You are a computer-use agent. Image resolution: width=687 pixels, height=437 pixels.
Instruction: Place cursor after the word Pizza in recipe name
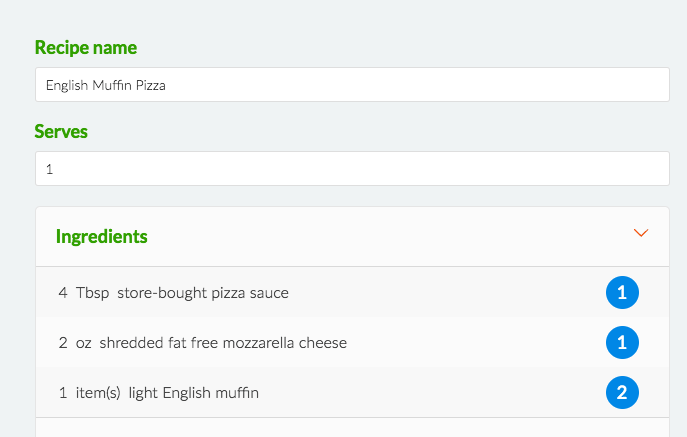[166, 85]
